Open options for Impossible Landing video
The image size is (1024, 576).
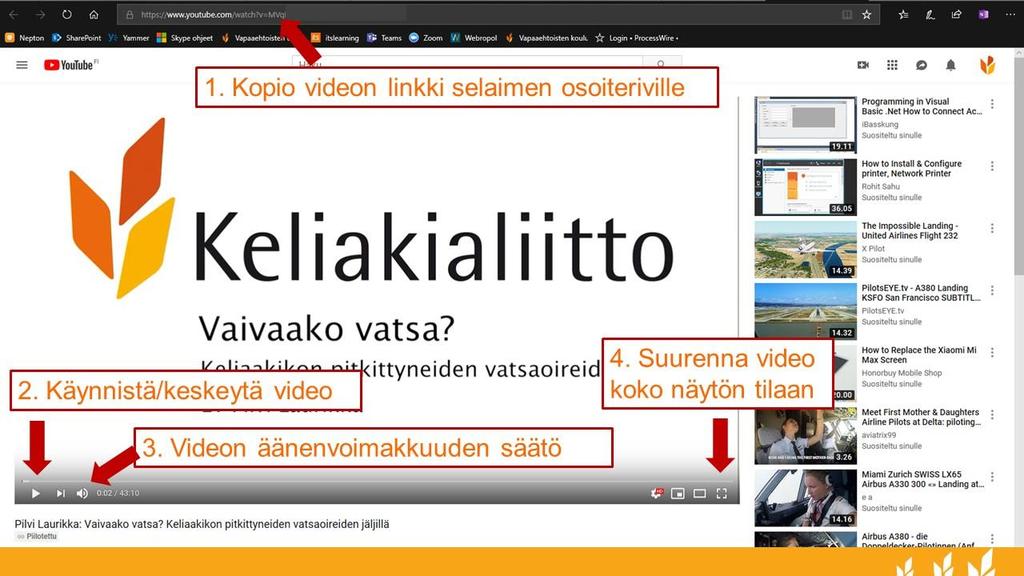992,228
